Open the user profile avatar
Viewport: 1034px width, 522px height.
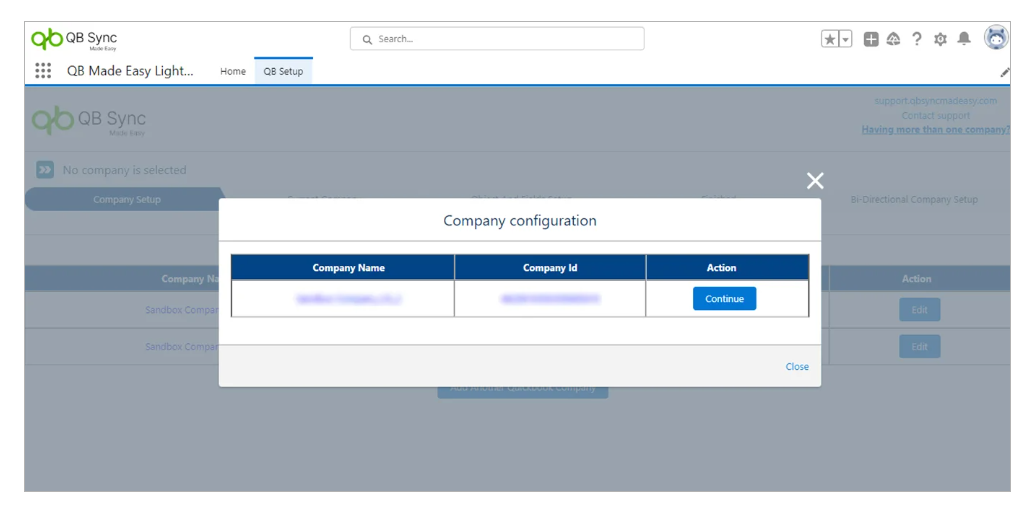[996, 38]
